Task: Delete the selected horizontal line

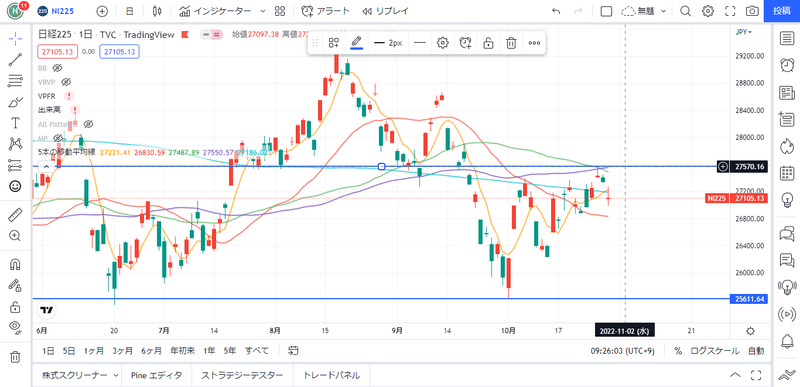Action: 511,43
